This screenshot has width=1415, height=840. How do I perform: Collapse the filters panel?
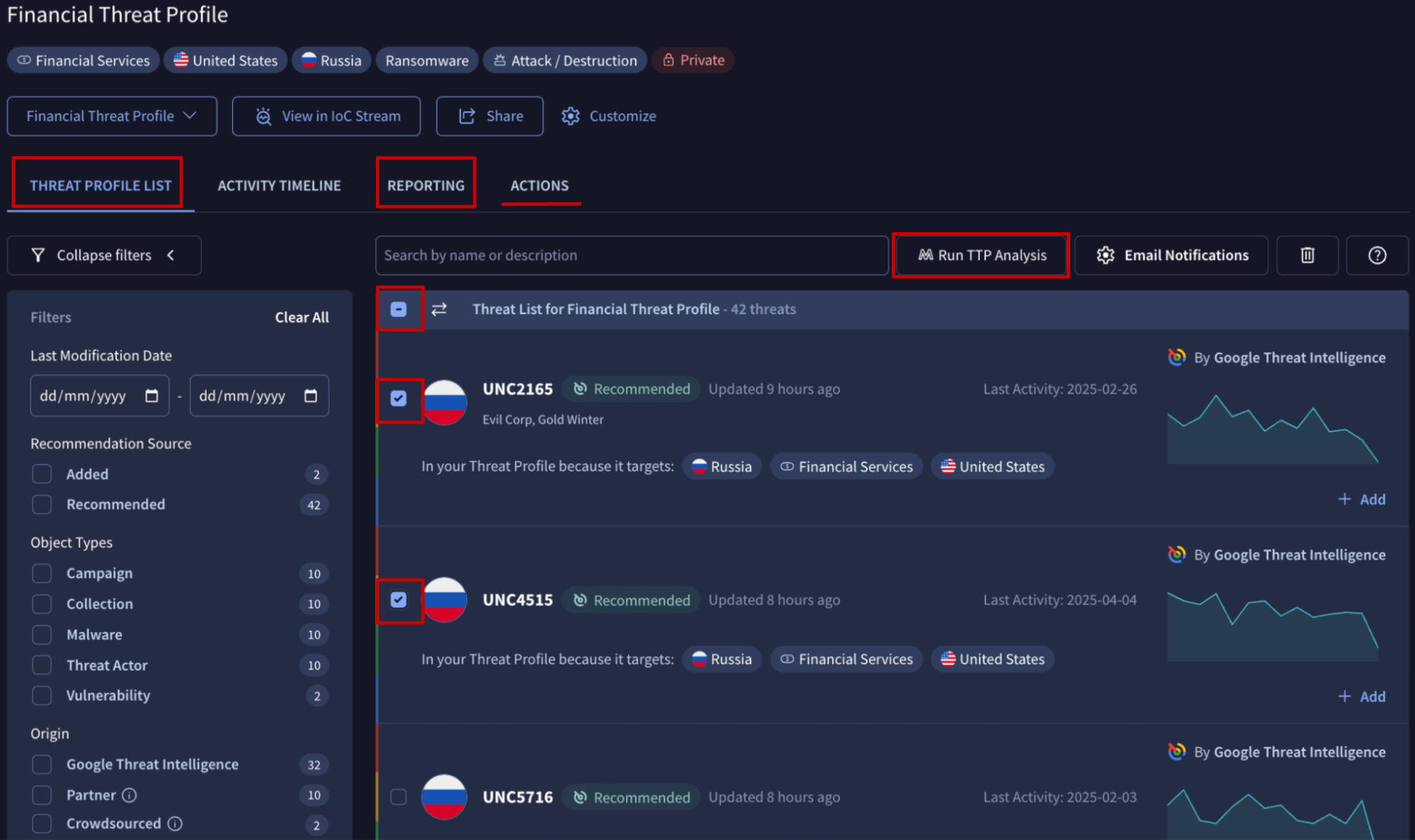coord(104,255)
